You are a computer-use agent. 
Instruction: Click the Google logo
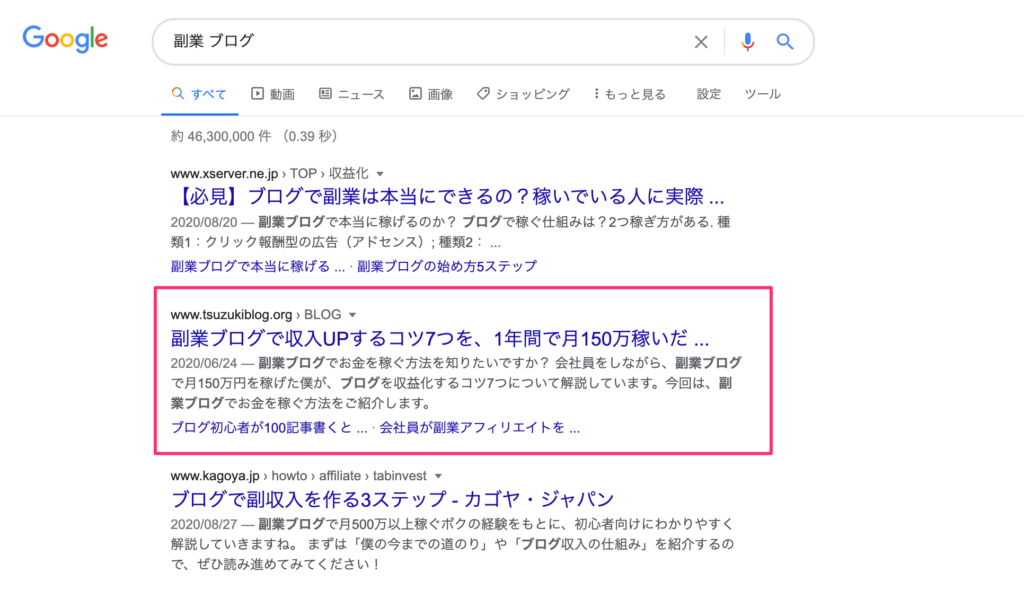tap(65, 39)
